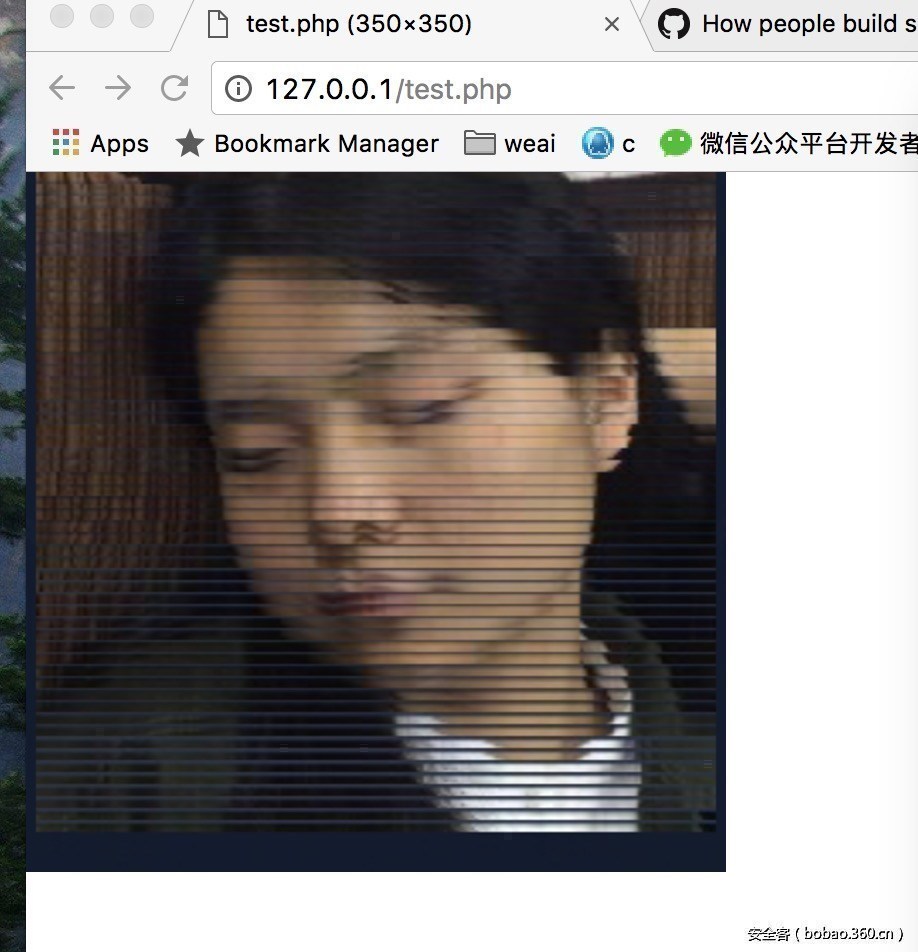Open the blue globe 'c' bookmark
The width and height of the screenshot is (918, 952).
pos(608,143)
